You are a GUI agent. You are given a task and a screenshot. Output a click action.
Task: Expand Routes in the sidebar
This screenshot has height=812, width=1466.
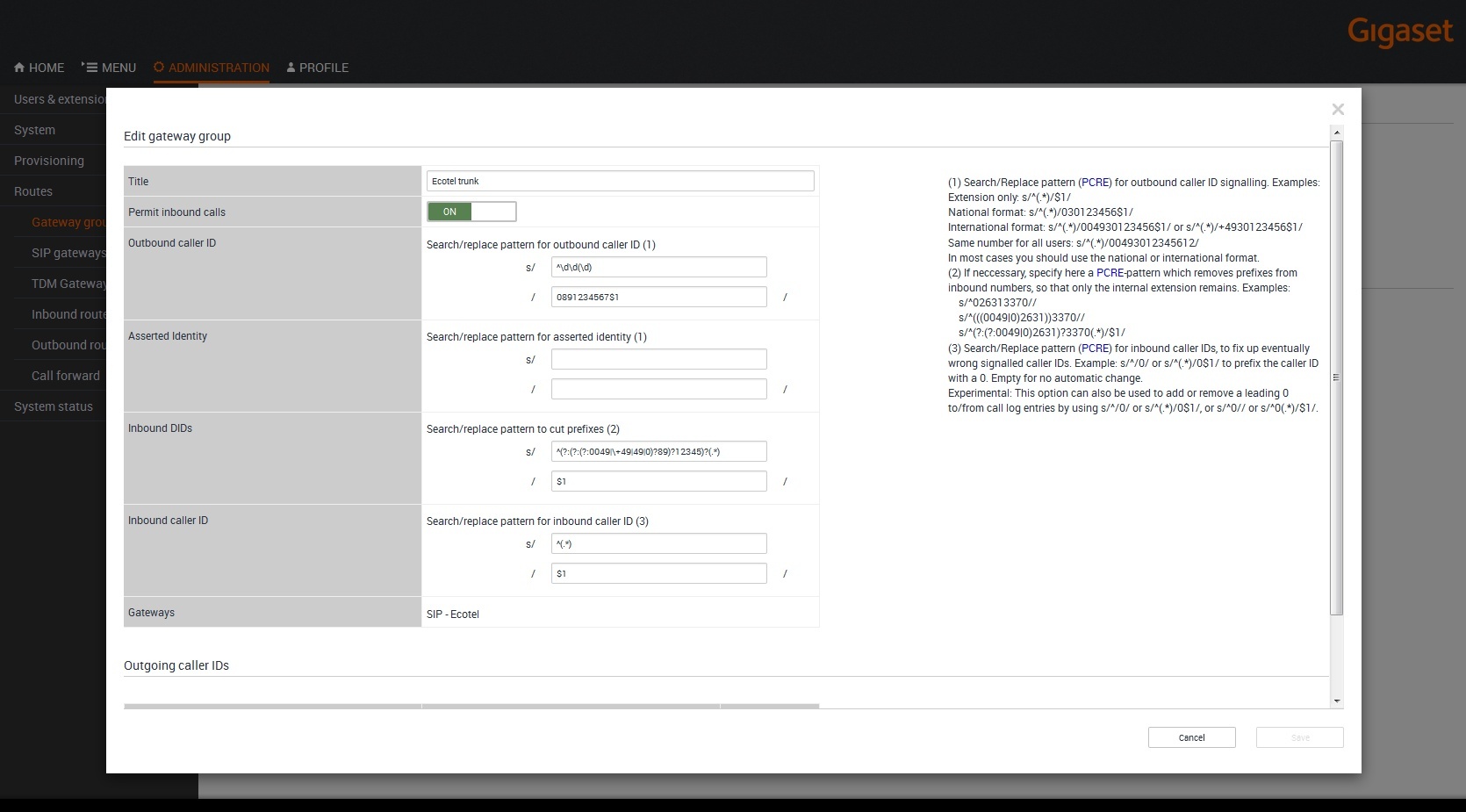tap(33, 191)
